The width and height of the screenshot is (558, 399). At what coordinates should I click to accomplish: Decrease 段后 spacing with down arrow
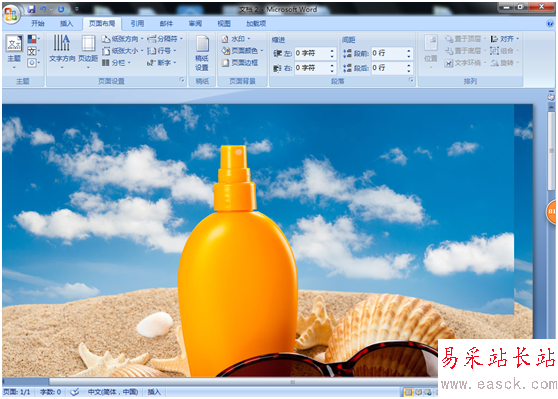click(409, 70)
